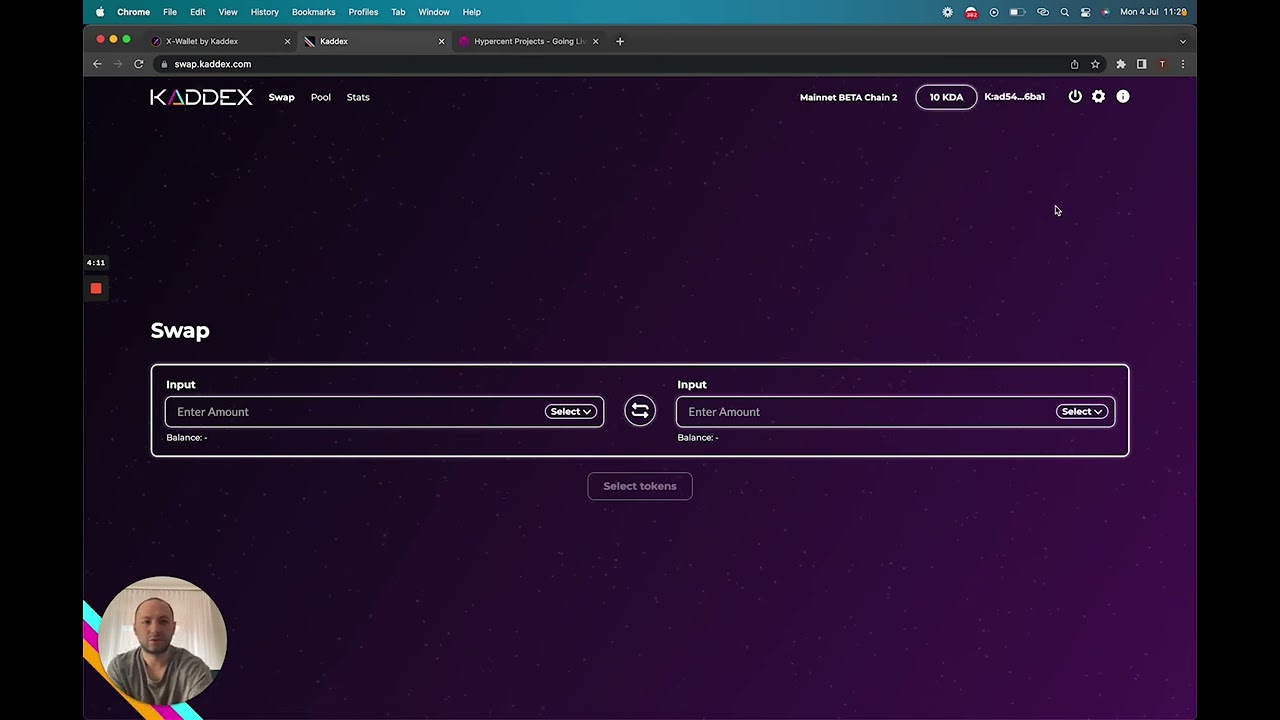The image size is (1280, 720).
Task: Reload the page in Chrome
Action: click(x=139, y=64)
